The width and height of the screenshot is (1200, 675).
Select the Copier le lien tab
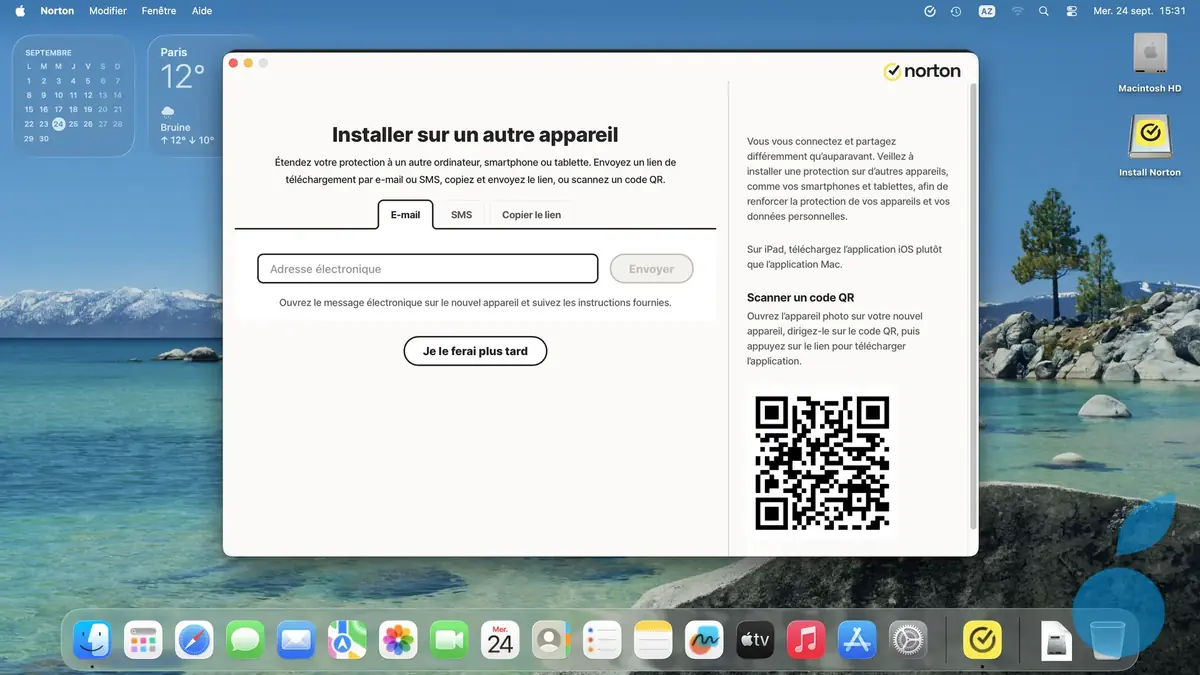point(531,214)
